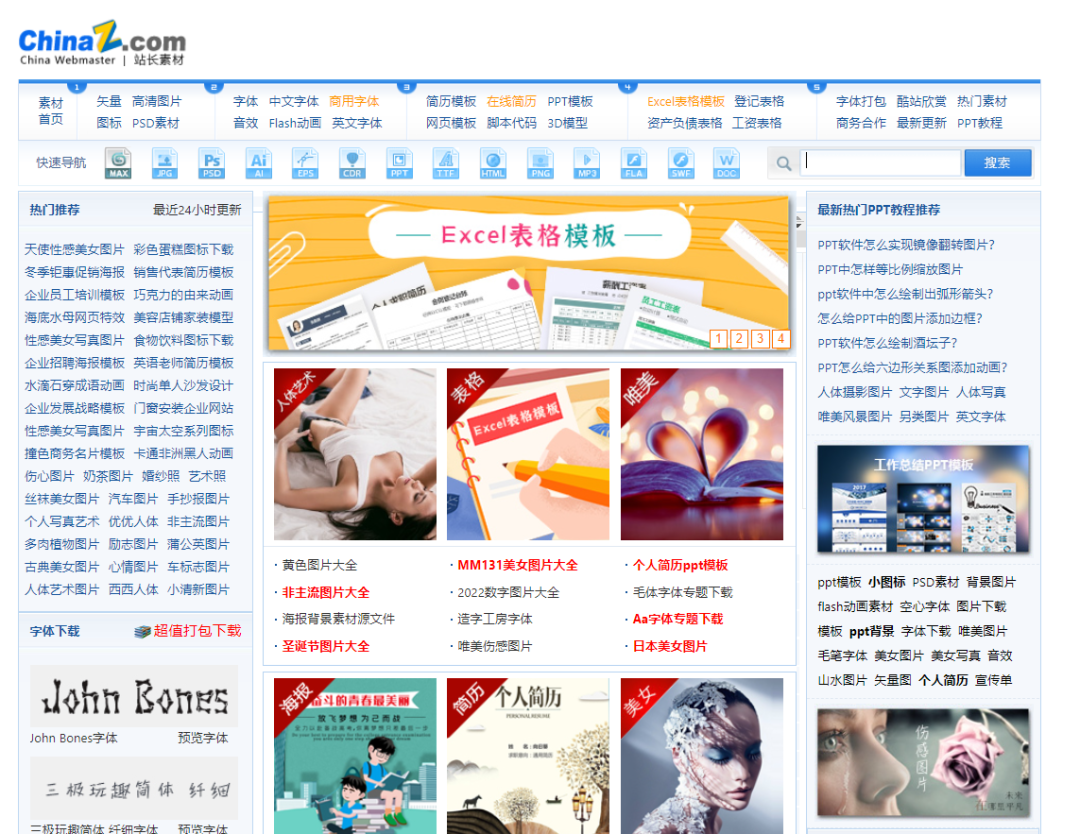The width and height of the screenshot is (1080, 834).
Task: Choose the PPT format icon
Action: (x=400, y=163)
